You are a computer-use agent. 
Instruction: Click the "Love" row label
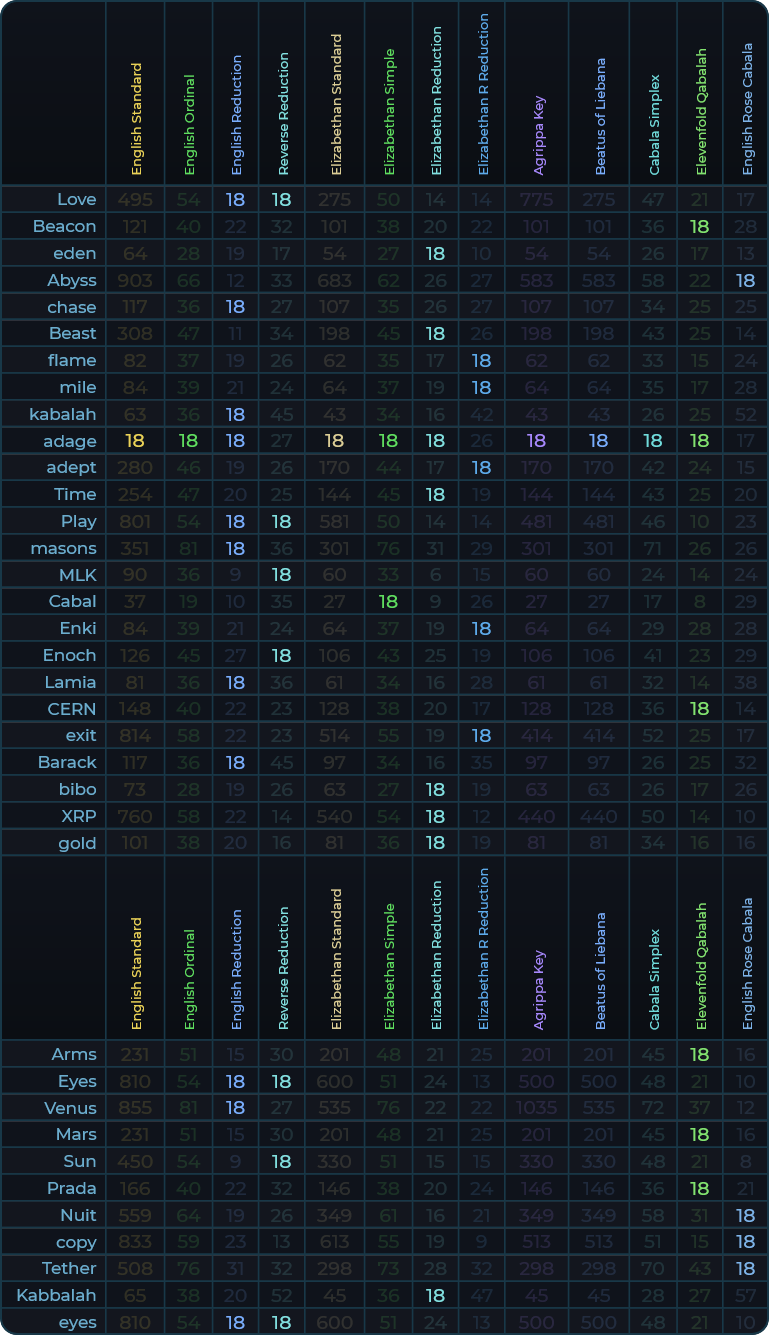click(76, 199)
